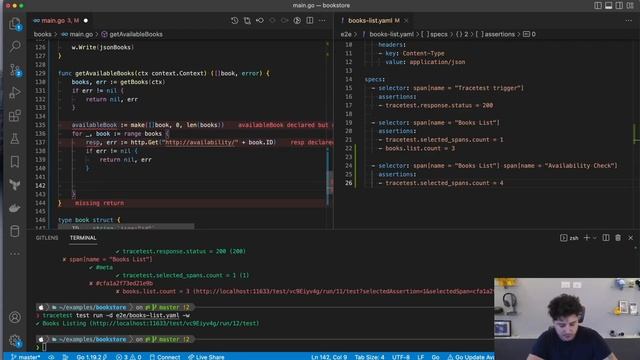Open the Explorer view in activity bar

pyautogui.click(x=15, y=24)
